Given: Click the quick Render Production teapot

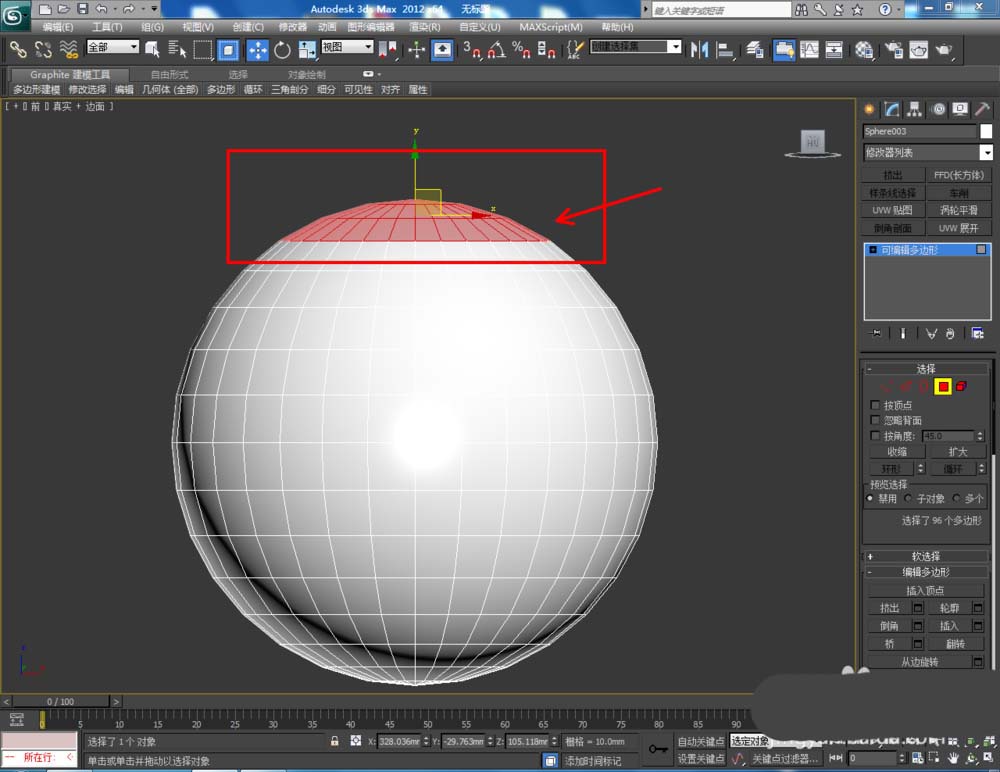Looking at the screenshot, I should pos(944,49).
